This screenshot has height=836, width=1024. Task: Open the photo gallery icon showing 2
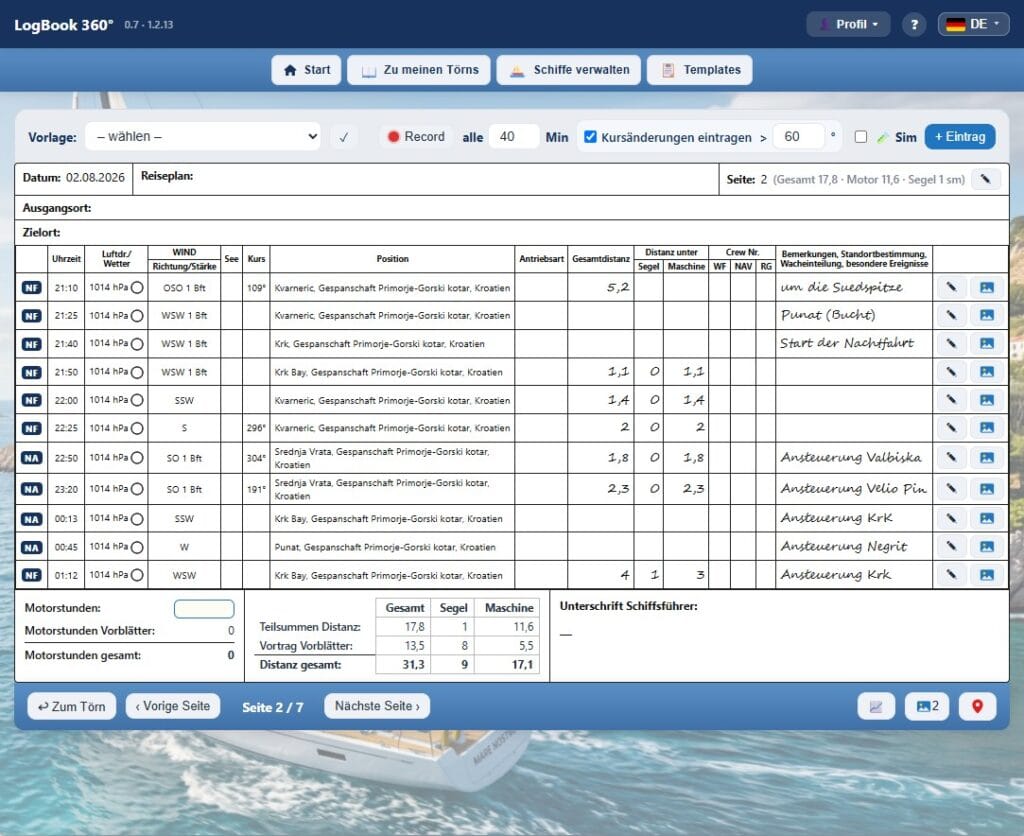[927, 706]
